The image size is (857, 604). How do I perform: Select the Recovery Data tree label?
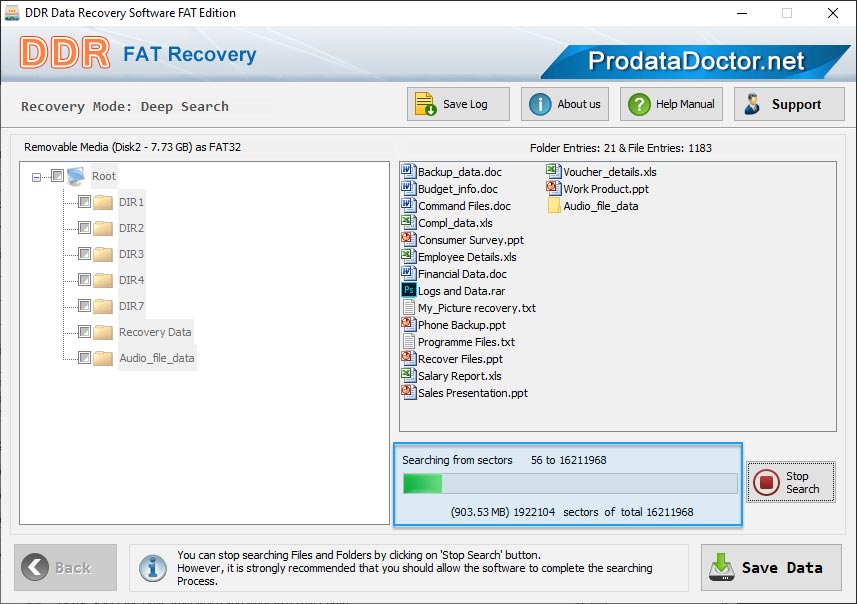coord(155,332)
